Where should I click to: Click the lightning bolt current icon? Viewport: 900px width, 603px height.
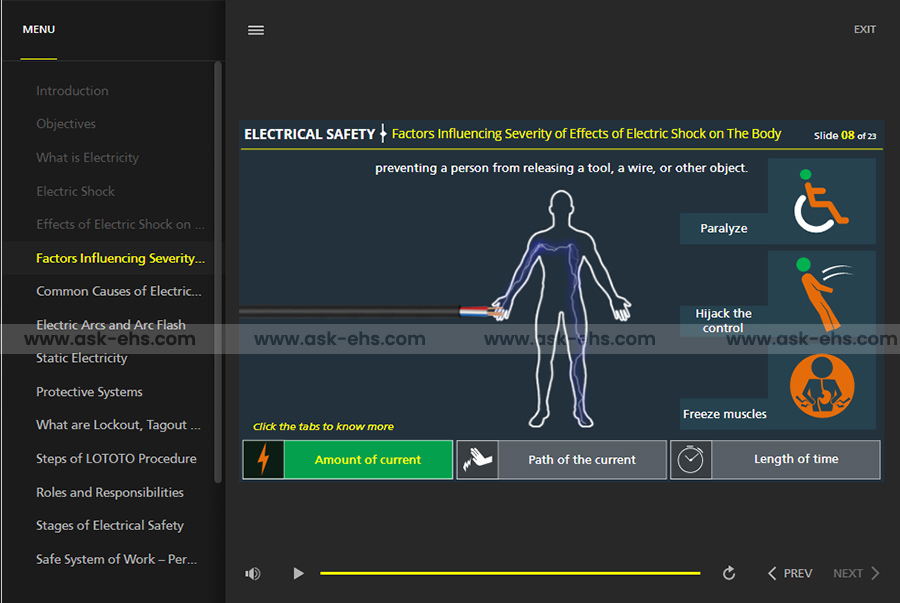coord(264,460)
